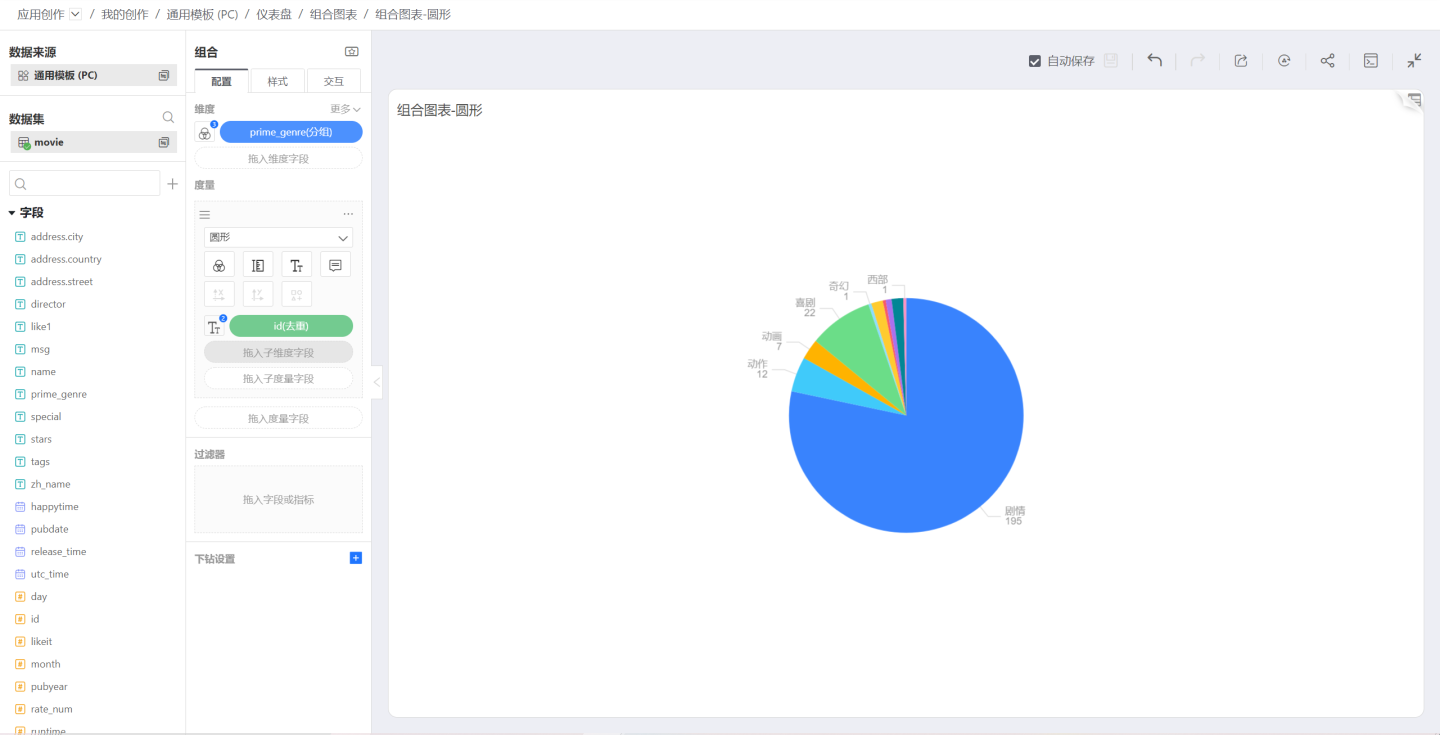Image resolution: width=1440 pixels, height=735 pixels.
Task: Click the chart type switch icon beside 组合
Action: (x=351, y=52)
